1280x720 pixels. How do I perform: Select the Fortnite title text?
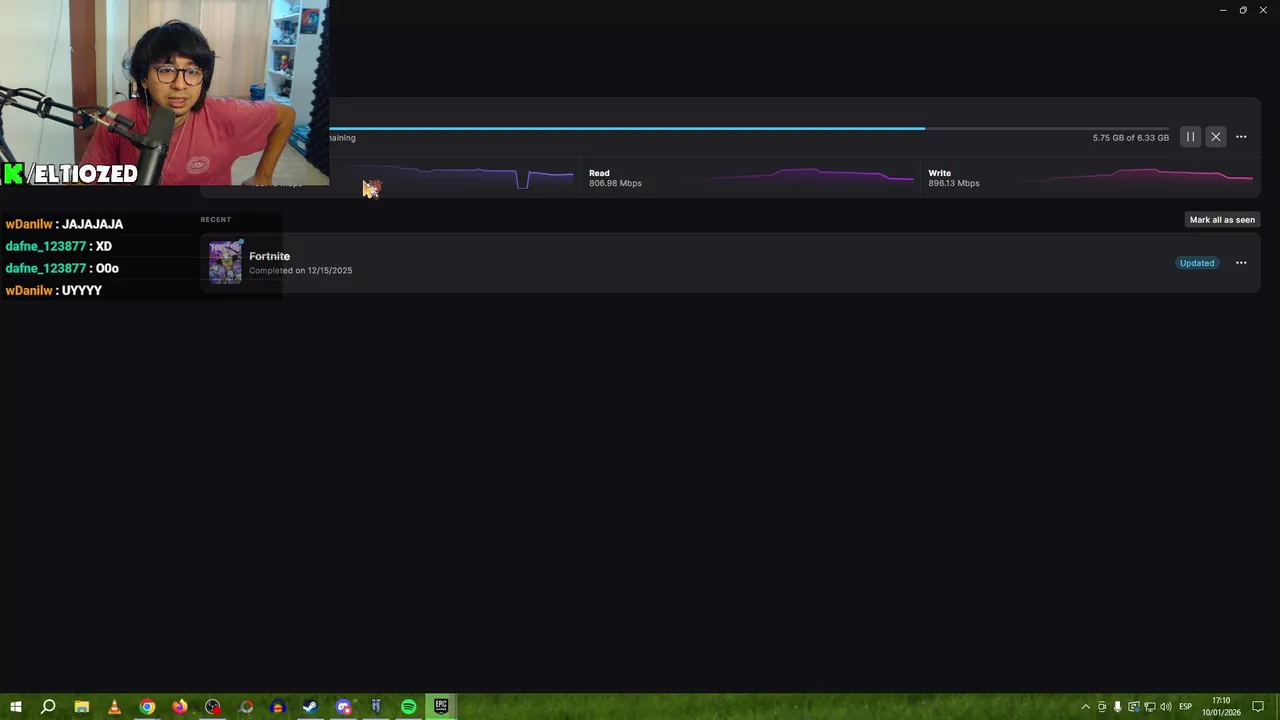pos(269,256)
